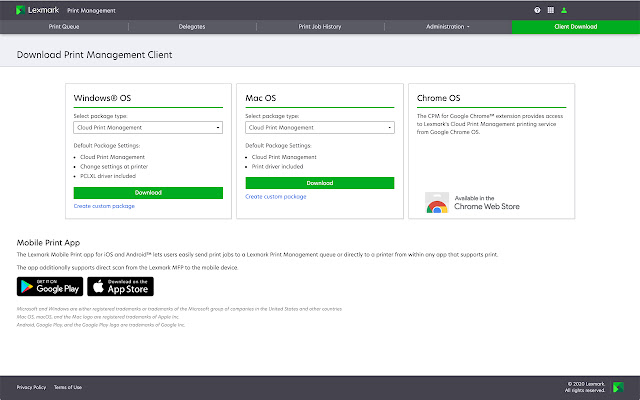This screenshot has width=640, height=400.
Task: Open the Download on the App Store badge
Action: tap(119, 287)
